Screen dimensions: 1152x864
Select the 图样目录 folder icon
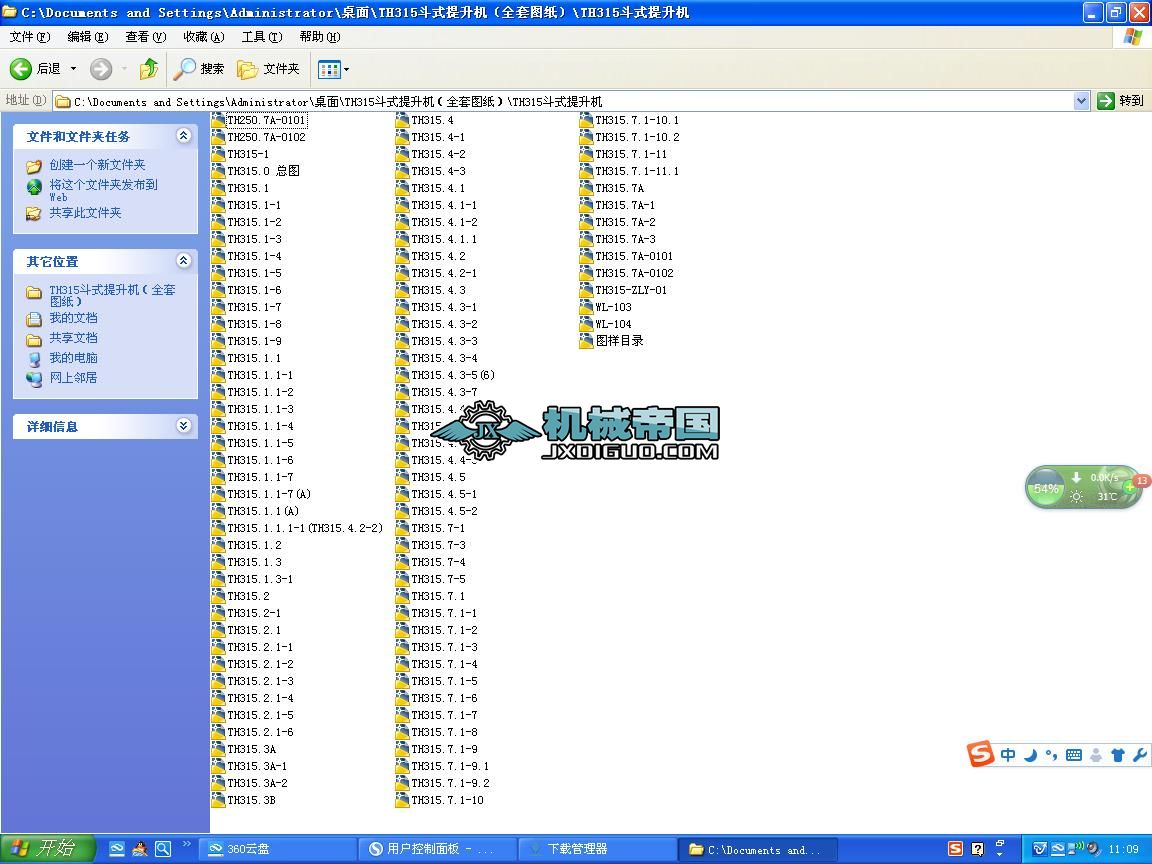(586, 341)
